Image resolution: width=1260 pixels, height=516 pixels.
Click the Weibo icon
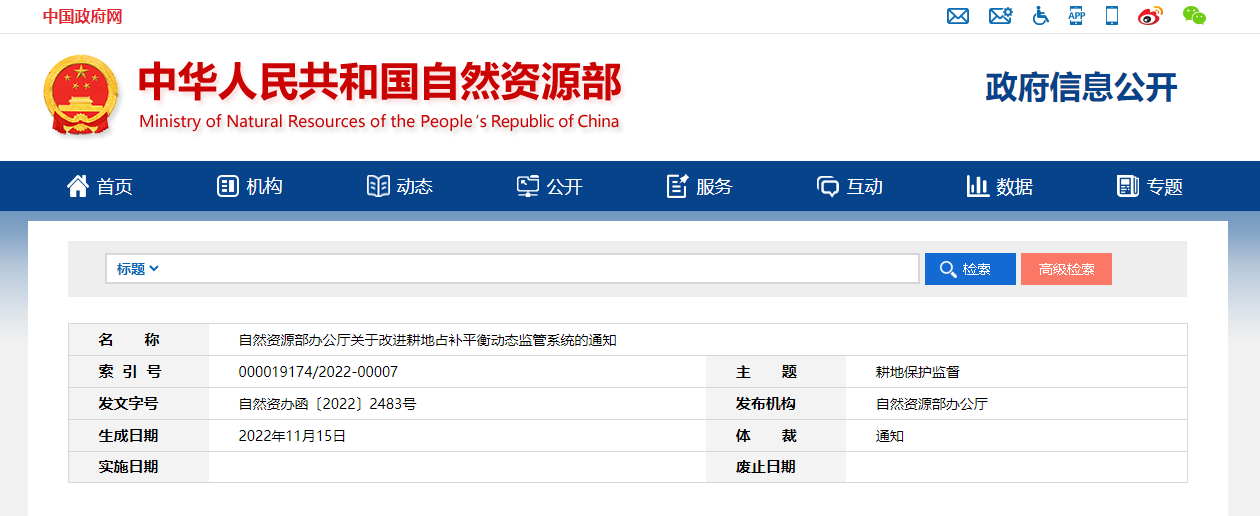point(1150,16)
